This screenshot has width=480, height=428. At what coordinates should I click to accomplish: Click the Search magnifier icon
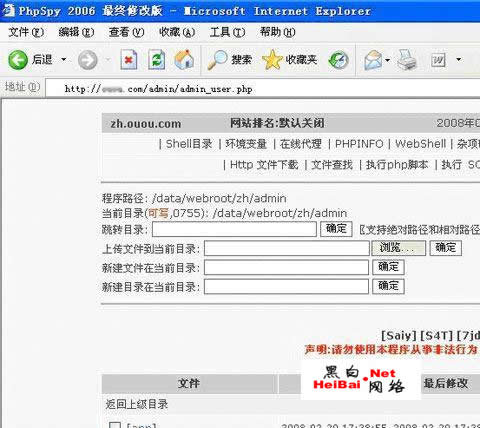click(x=217, y=60)
